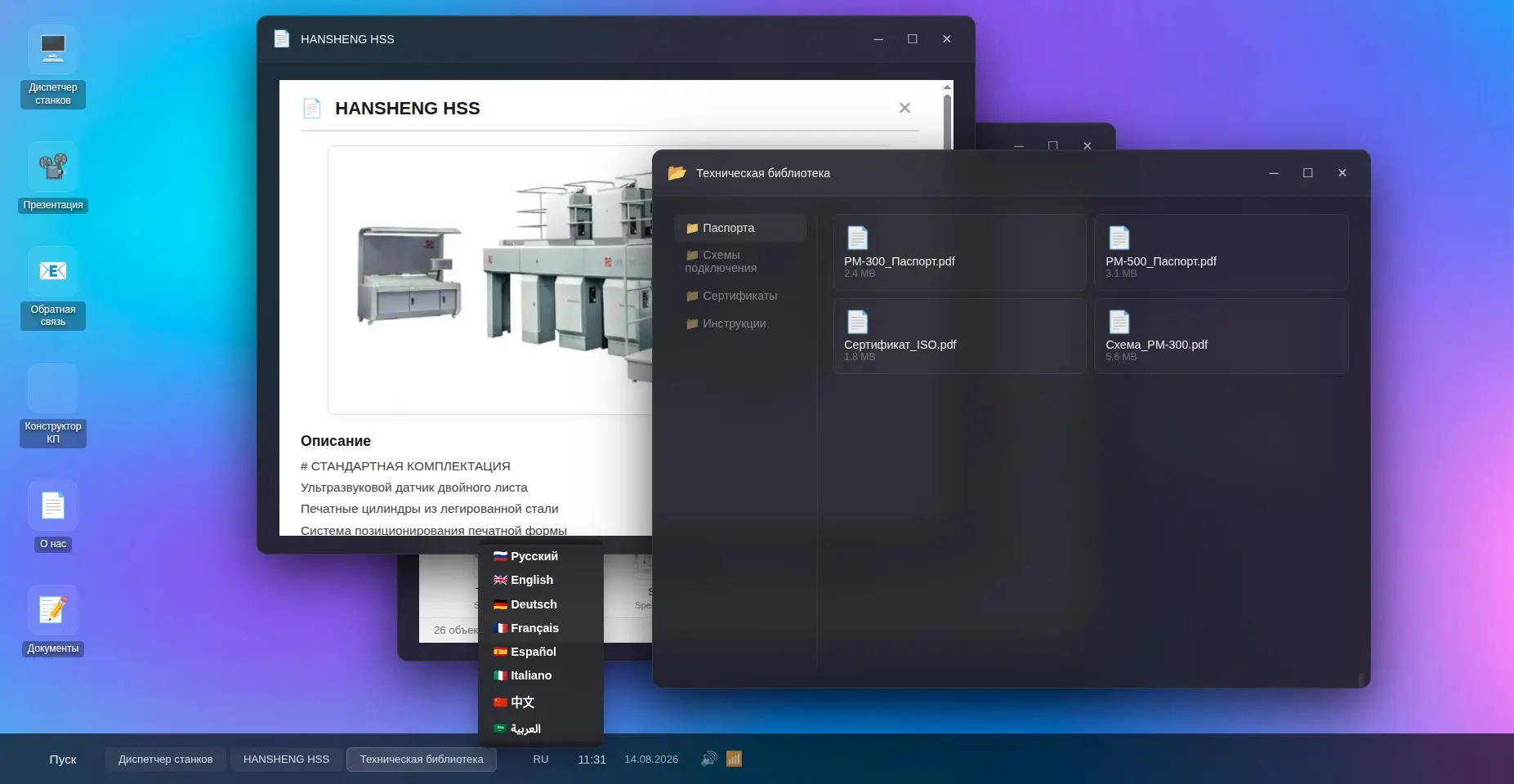This screenshot has height=784, width=1514.
Task: Choose Español as the language
Action: [541, 652]
